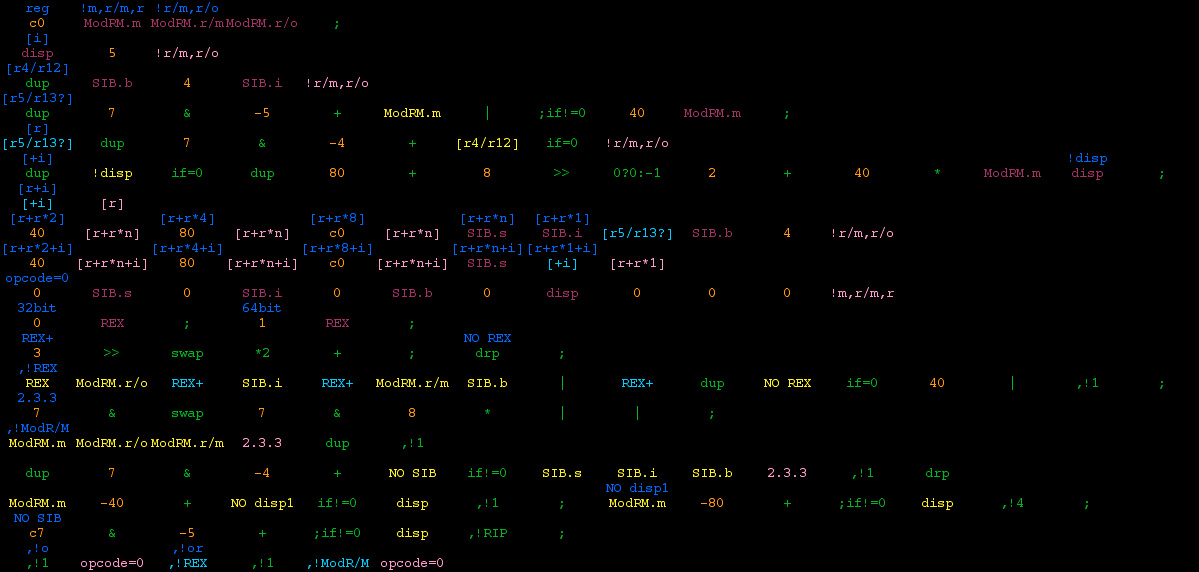This screenshot has height=572, width=1199.
Task: Select the blue '[r+r*1+i]' definition
Action: [x=562, y=249]
